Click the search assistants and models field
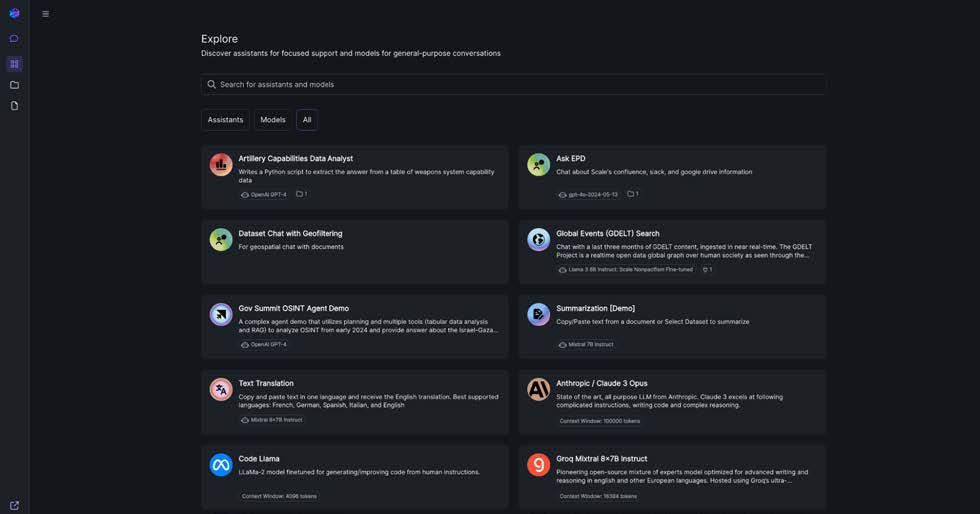The height and width of the screenshot is (514, 980). pos(513,85)
